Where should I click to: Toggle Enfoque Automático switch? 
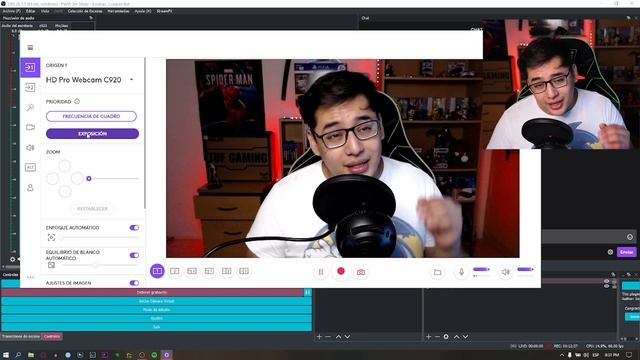point(134,228)
